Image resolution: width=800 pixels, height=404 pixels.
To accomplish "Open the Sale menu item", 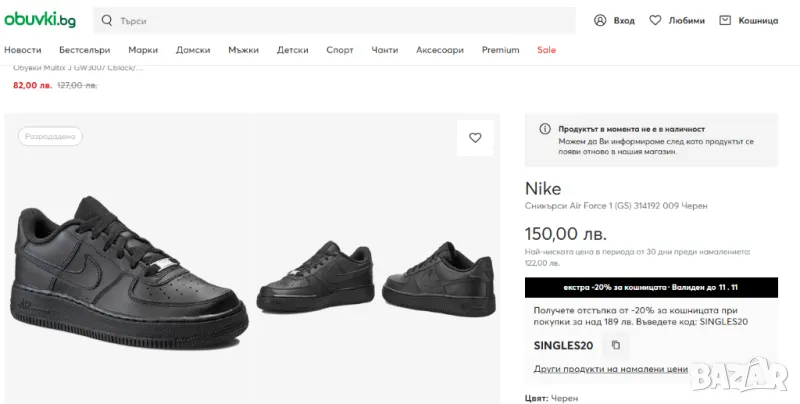I will 546,50.
